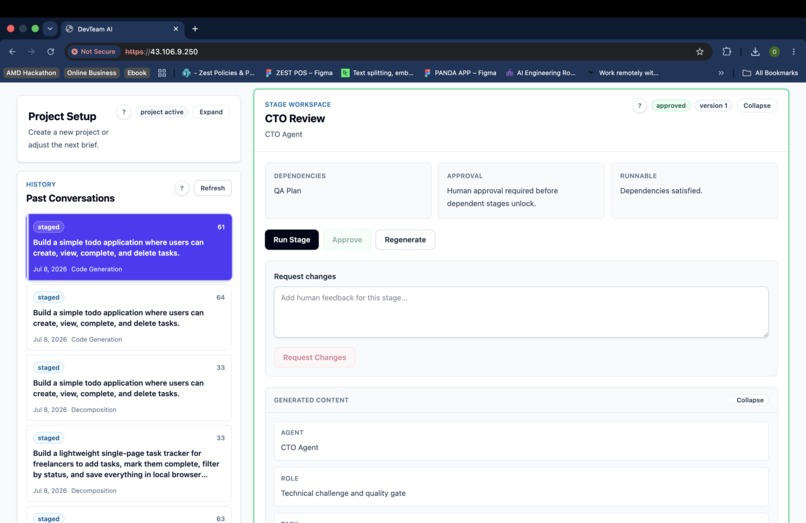Click CTO Agent value in Agent field
Screen dimensions: 806x523
pyautogui.click(x=299, y=447)
